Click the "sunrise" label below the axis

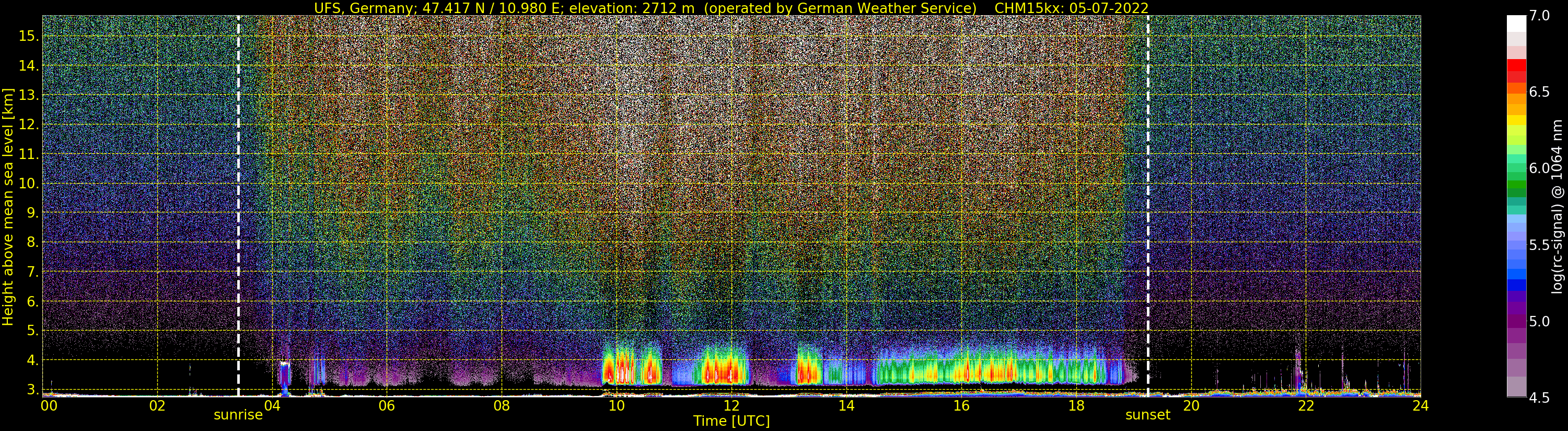[x=238, y=415]
